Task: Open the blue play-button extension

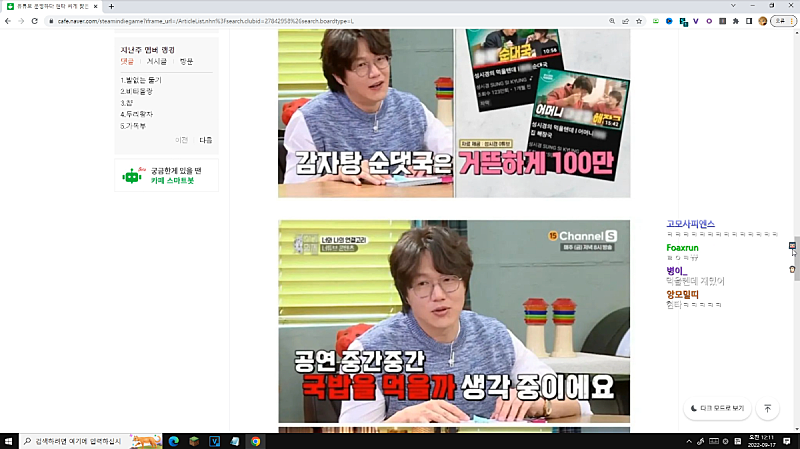Action: [x=669, y=21]
